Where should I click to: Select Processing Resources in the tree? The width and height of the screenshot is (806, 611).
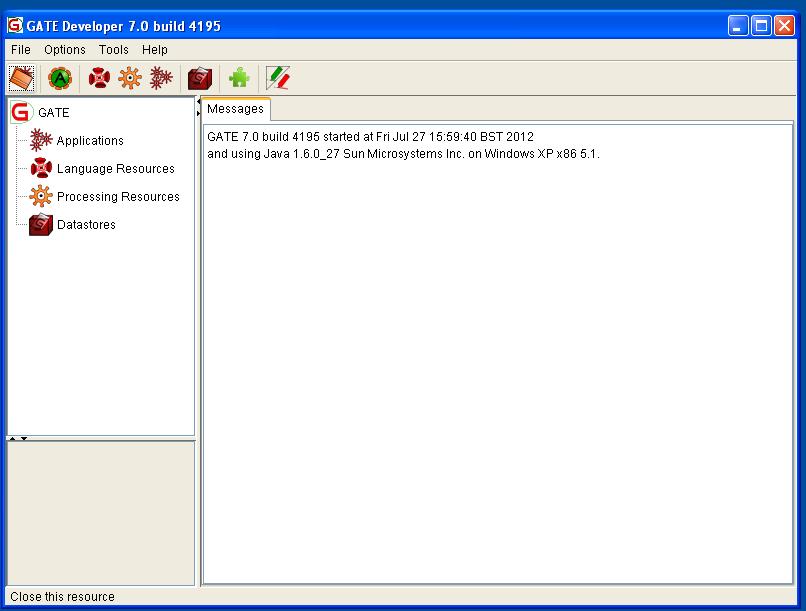point(118,197)
